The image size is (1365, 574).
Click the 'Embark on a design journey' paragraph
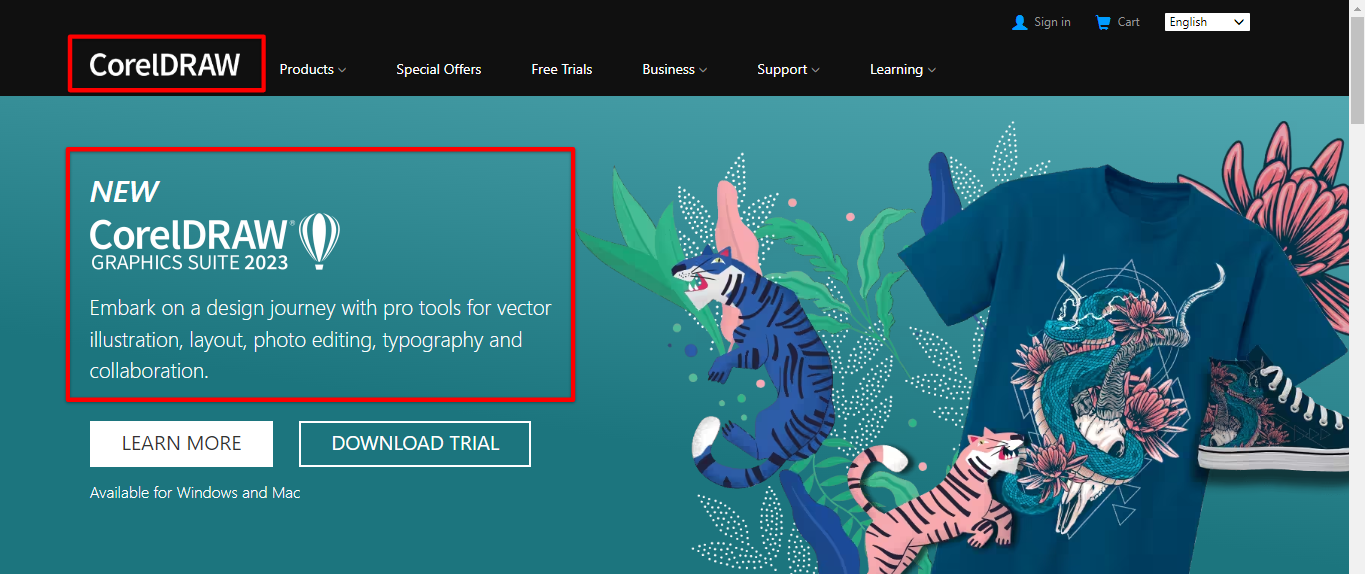320,339
